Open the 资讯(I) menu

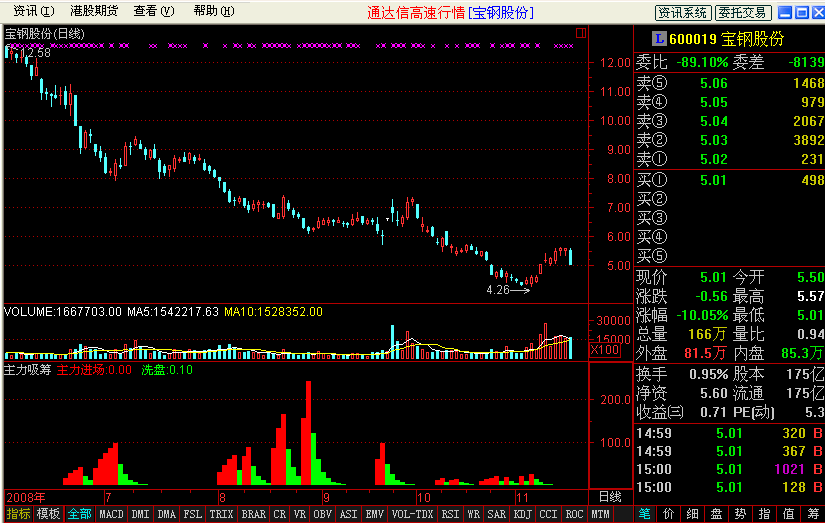[x=33, y=11]
